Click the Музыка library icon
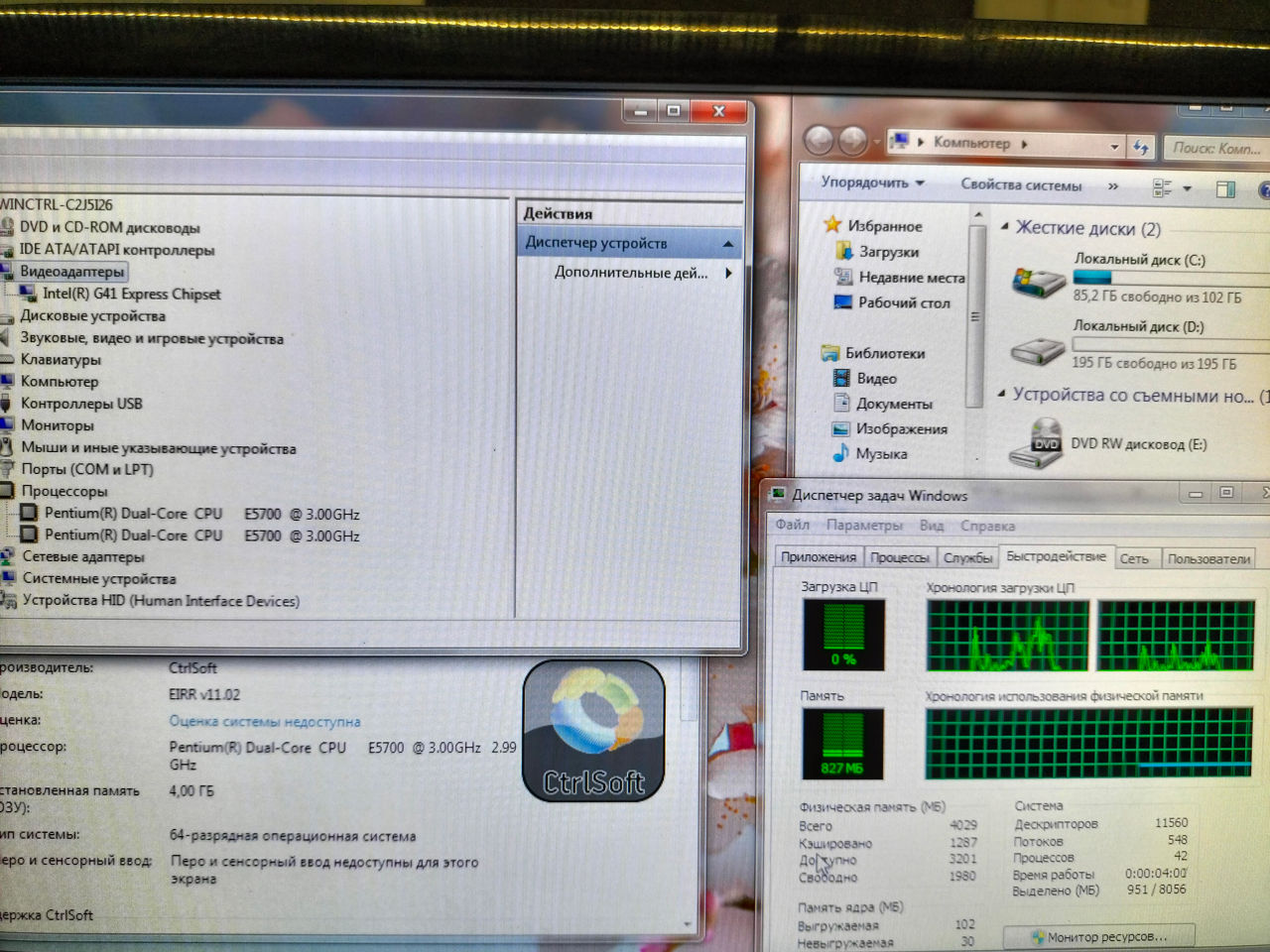The width and height of the screenshot is (1270, 952). (x=841, y=453)
